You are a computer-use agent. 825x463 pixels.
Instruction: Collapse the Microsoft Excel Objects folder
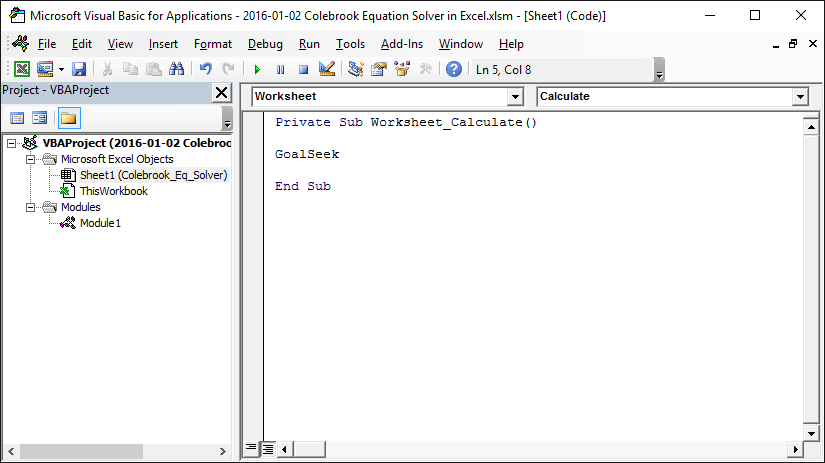click(x=31, y=159)
